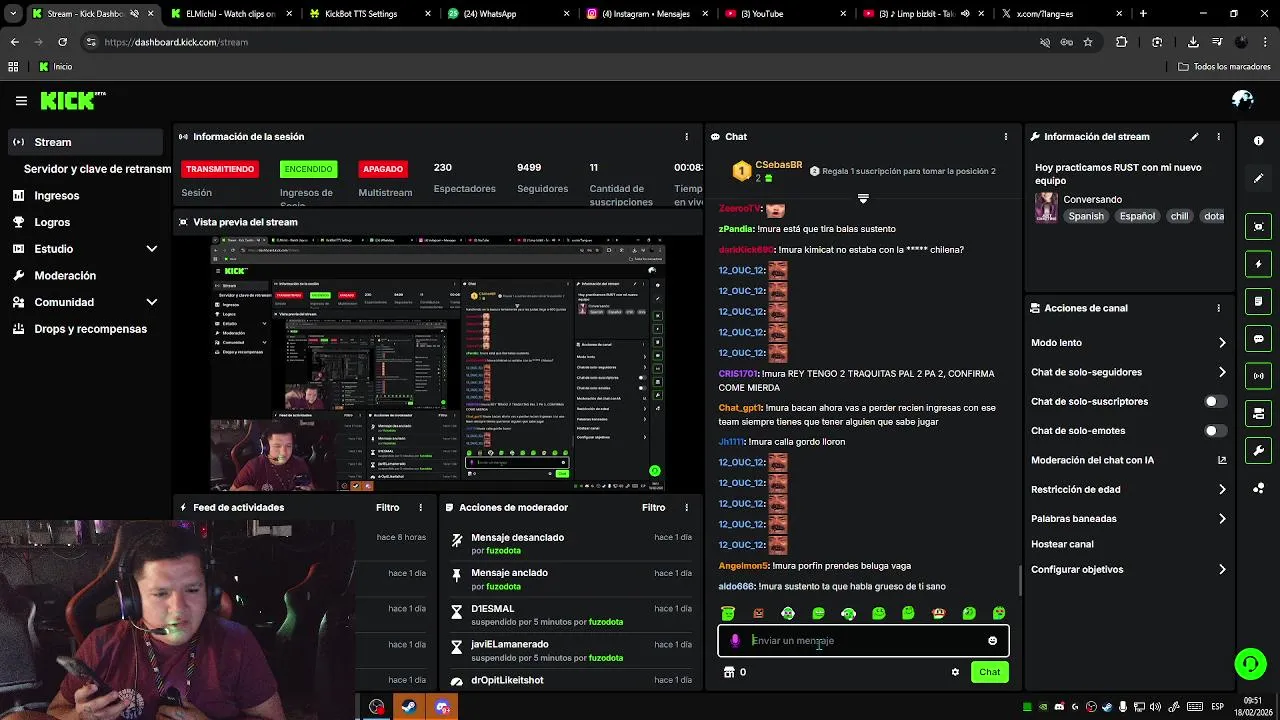Screen dimensions: 1280x720
Task: Open Chat de solo-seguidores options
Action: [1128, 372]
